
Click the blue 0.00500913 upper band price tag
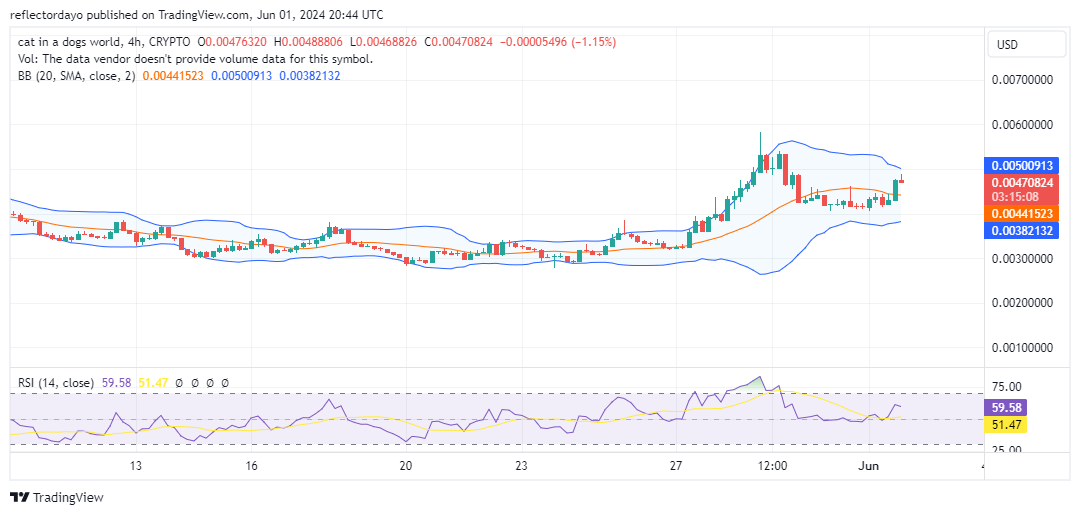pos(1021,166)
